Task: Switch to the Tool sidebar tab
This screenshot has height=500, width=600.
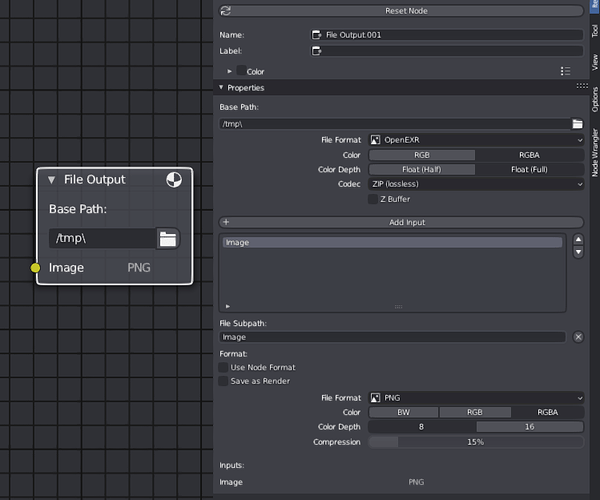Action: pos(595,31)
